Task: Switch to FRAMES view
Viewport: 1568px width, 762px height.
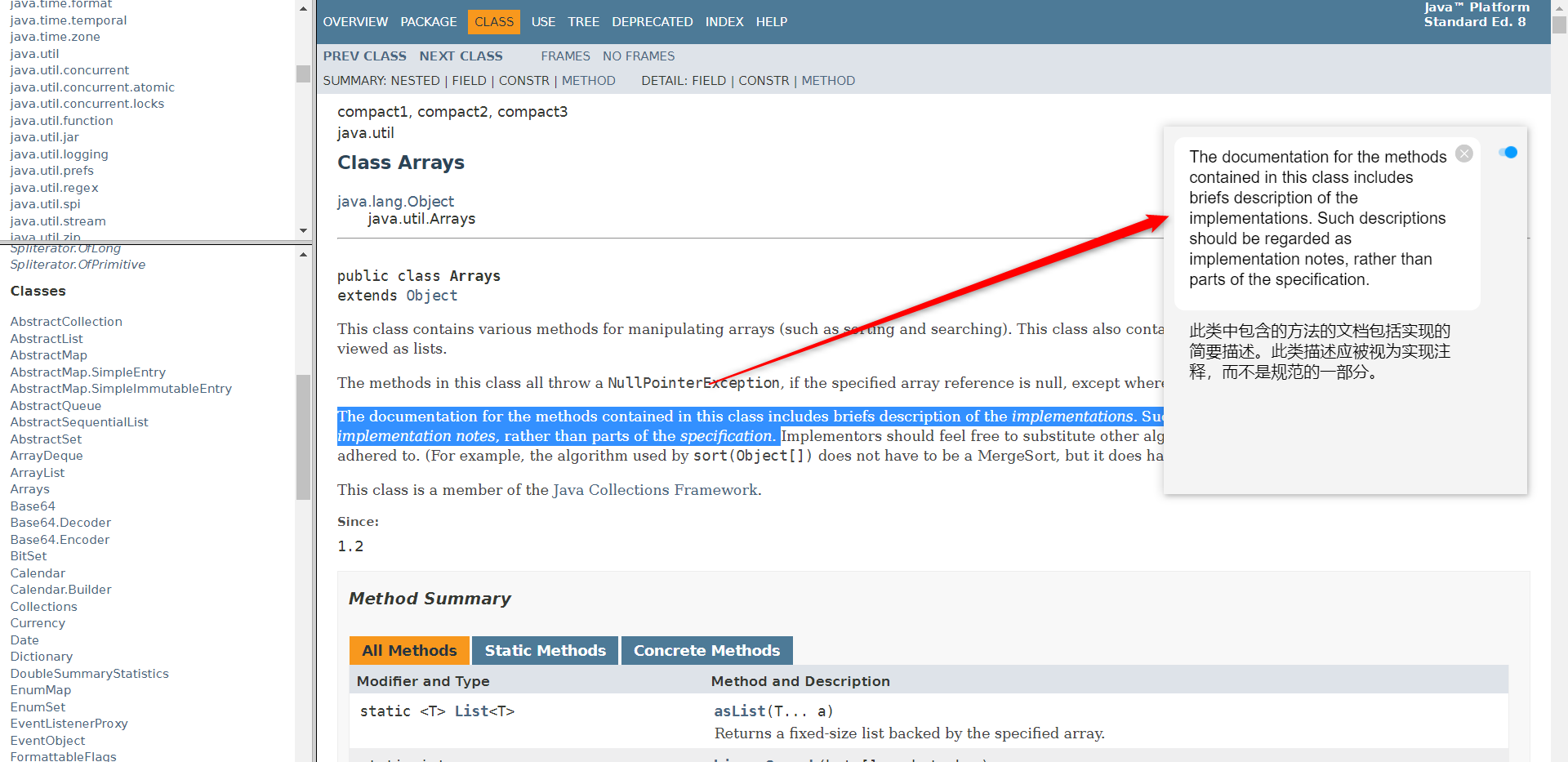Action: click(565, 56)
